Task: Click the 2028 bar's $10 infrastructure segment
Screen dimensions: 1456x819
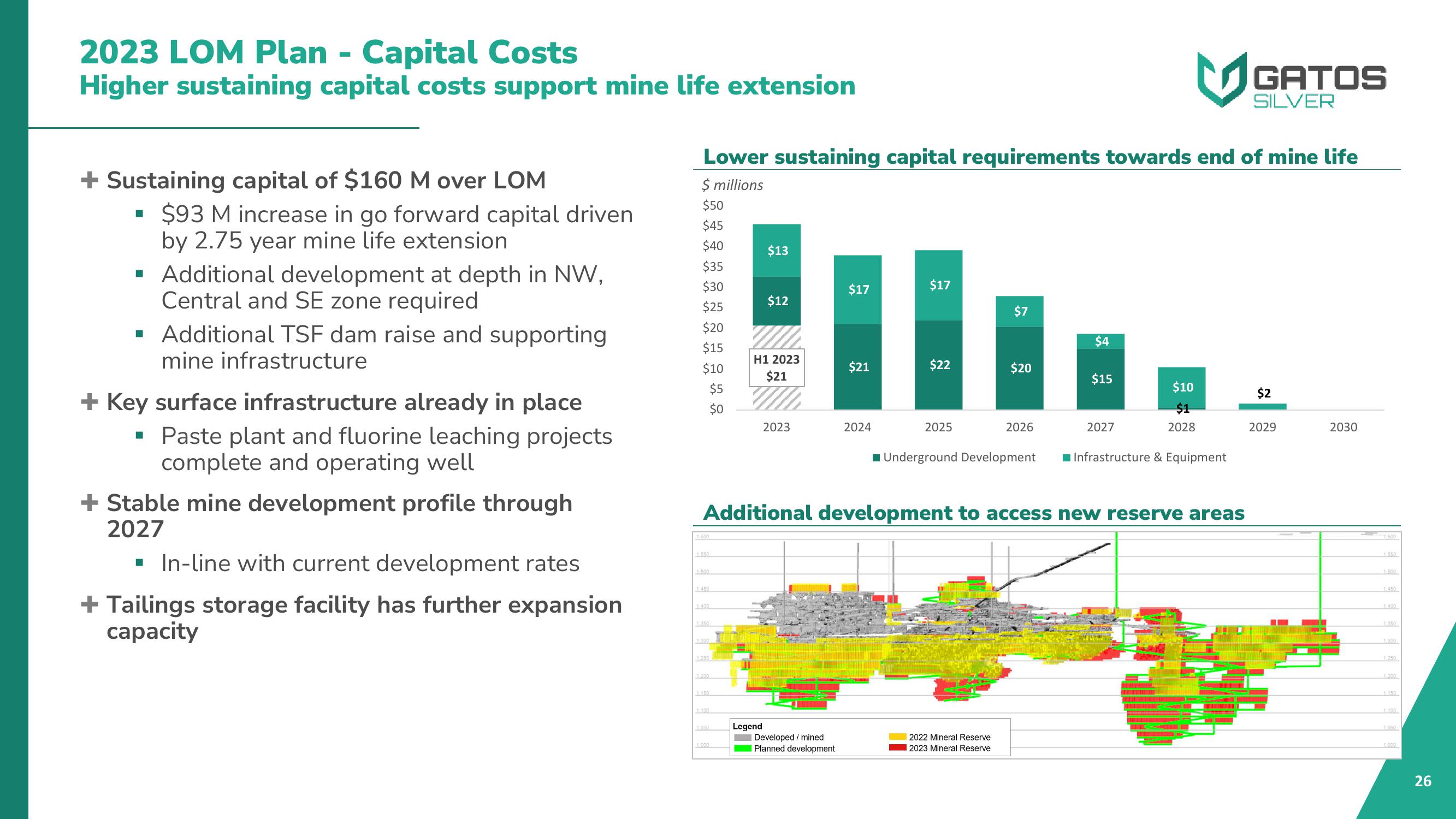Action: click(1181, 387)
